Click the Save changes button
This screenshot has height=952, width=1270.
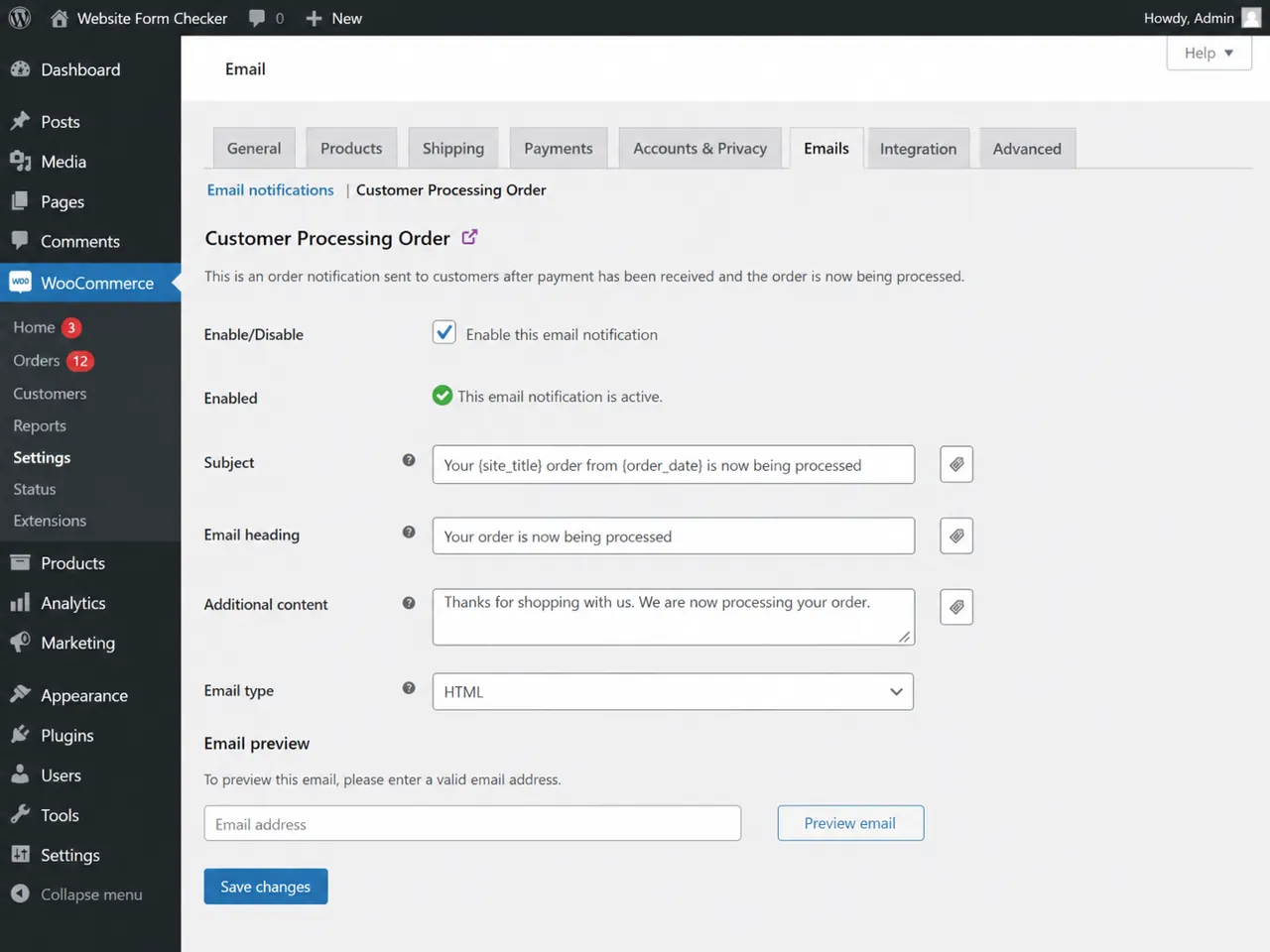(x=266, y=887)
